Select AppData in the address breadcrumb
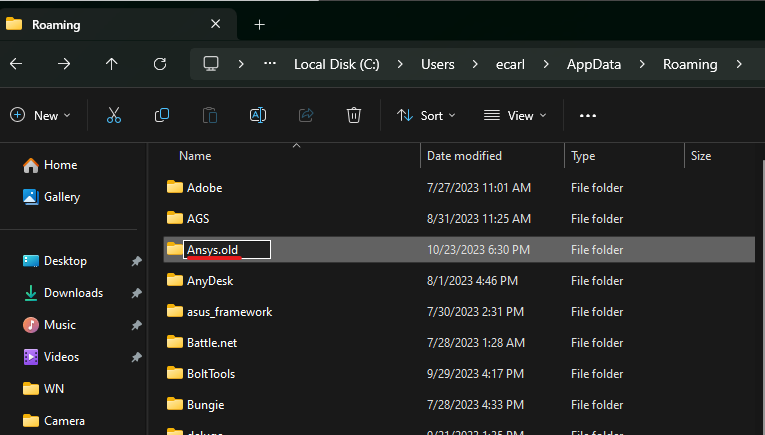Image resolution: width=765 pixels, height=435 pixels. [596, 64]
